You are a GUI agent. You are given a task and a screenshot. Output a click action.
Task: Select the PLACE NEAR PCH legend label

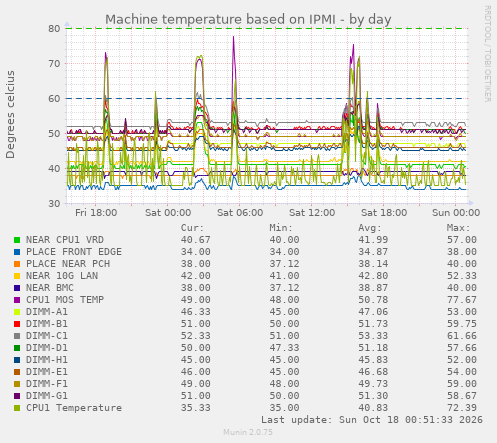pos(68,264)
